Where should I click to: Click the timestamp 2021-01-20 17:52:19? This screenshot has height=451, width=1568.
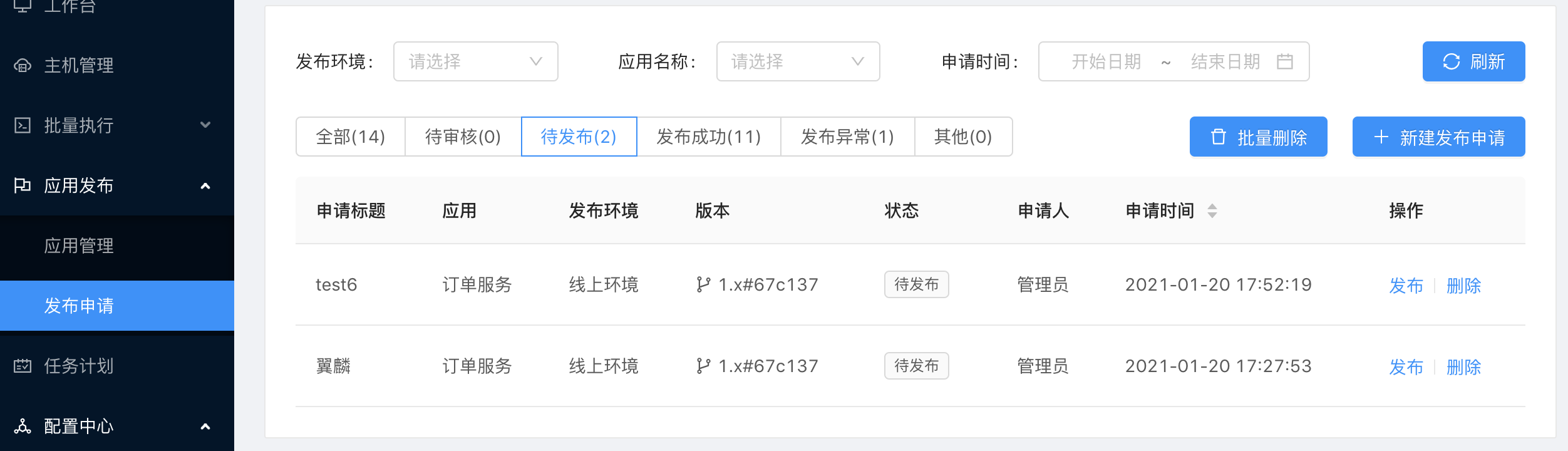pyautogui.click(x=1219, y=285)
